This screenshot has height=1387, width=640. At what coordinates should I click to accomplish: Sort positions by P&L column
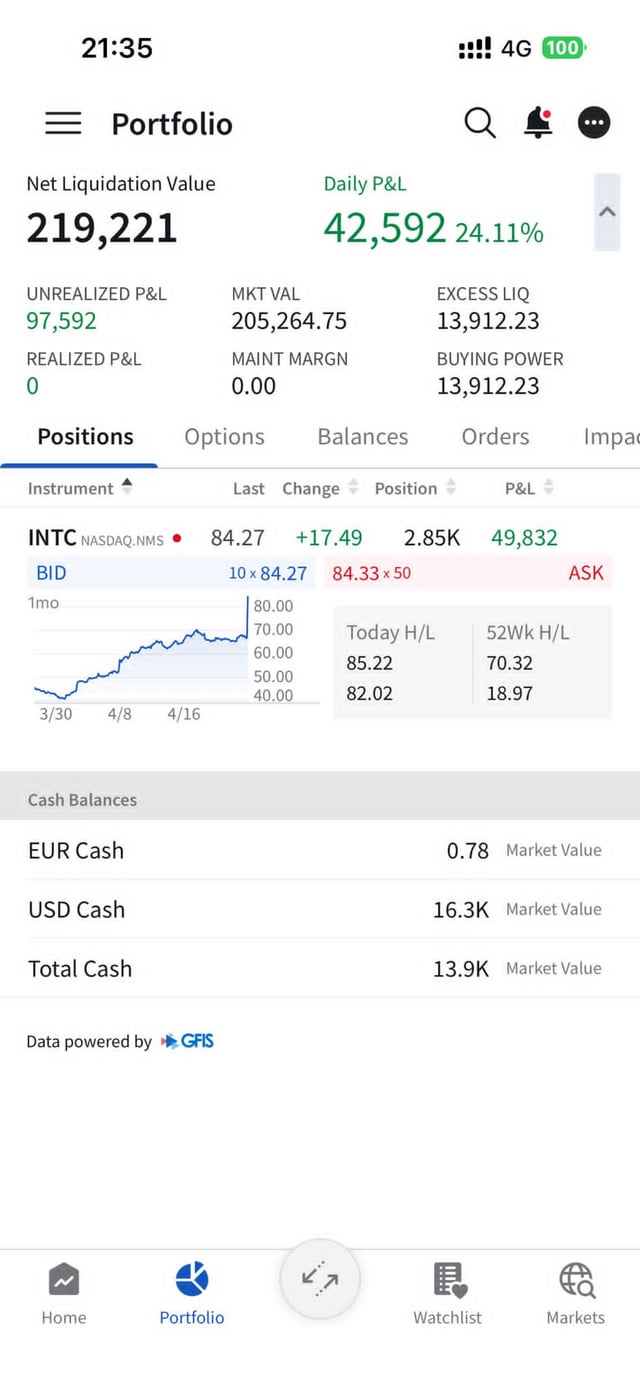(x=529, y=488)
